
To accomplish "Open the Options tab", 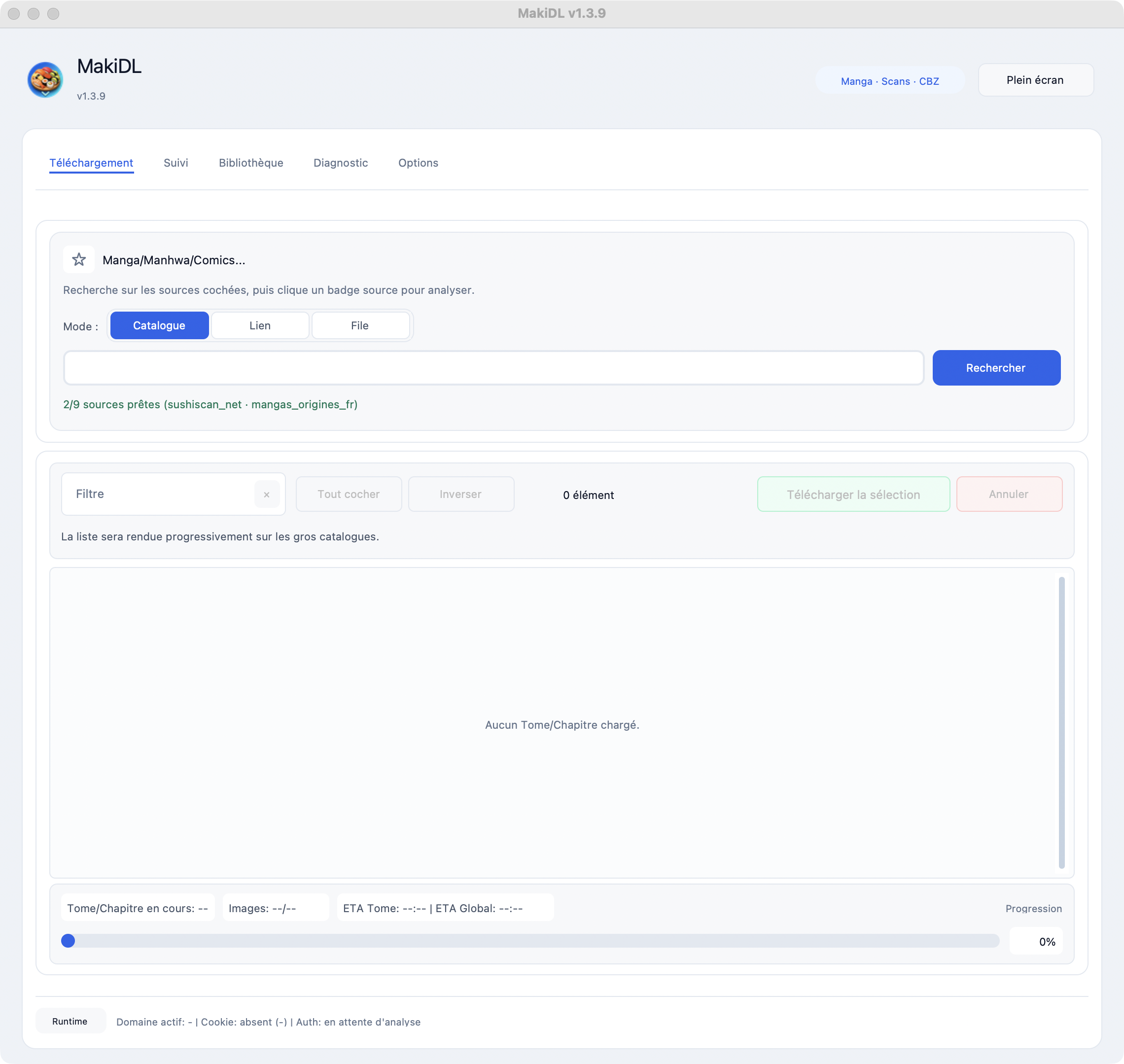I will tap(419, 163).
